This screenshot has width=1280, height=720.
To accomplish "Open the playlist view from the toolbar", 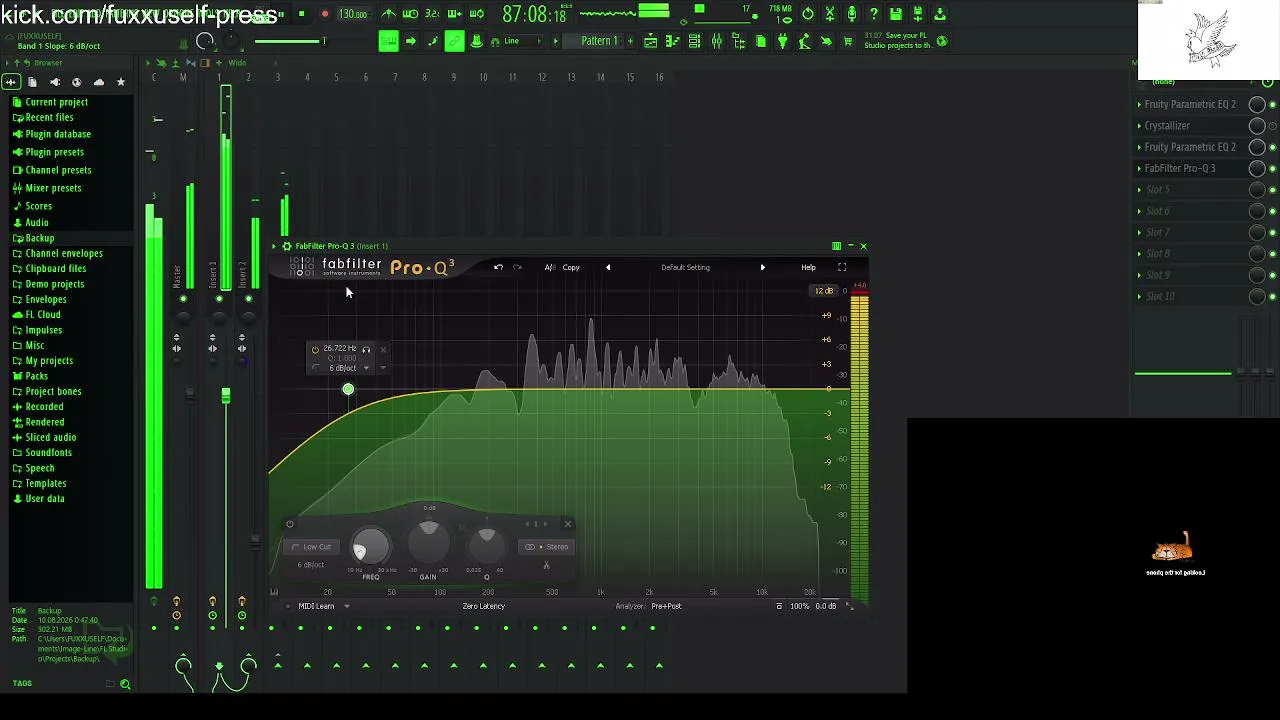I will 650,41.
